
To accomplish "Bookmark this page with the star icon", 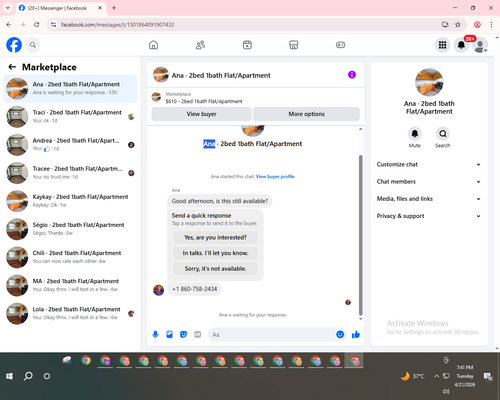I will (x=458, y=25).
